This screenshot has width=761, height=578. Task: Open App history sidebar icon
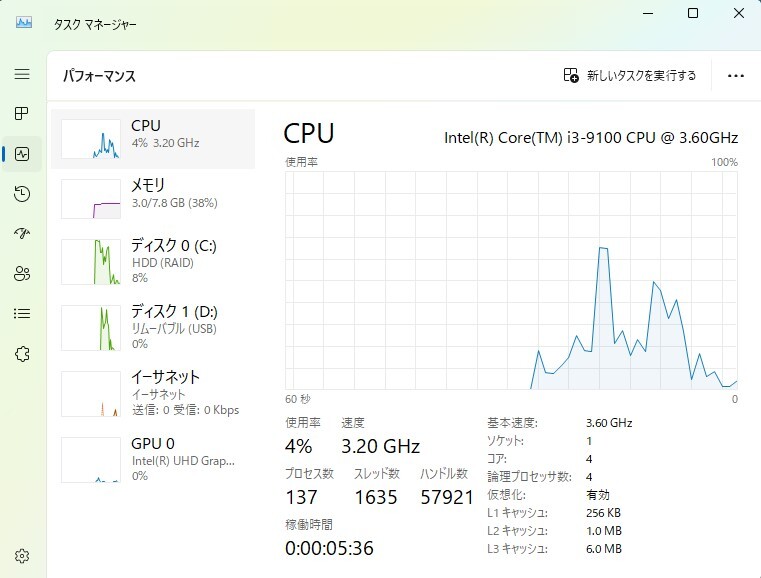[22, 194]
